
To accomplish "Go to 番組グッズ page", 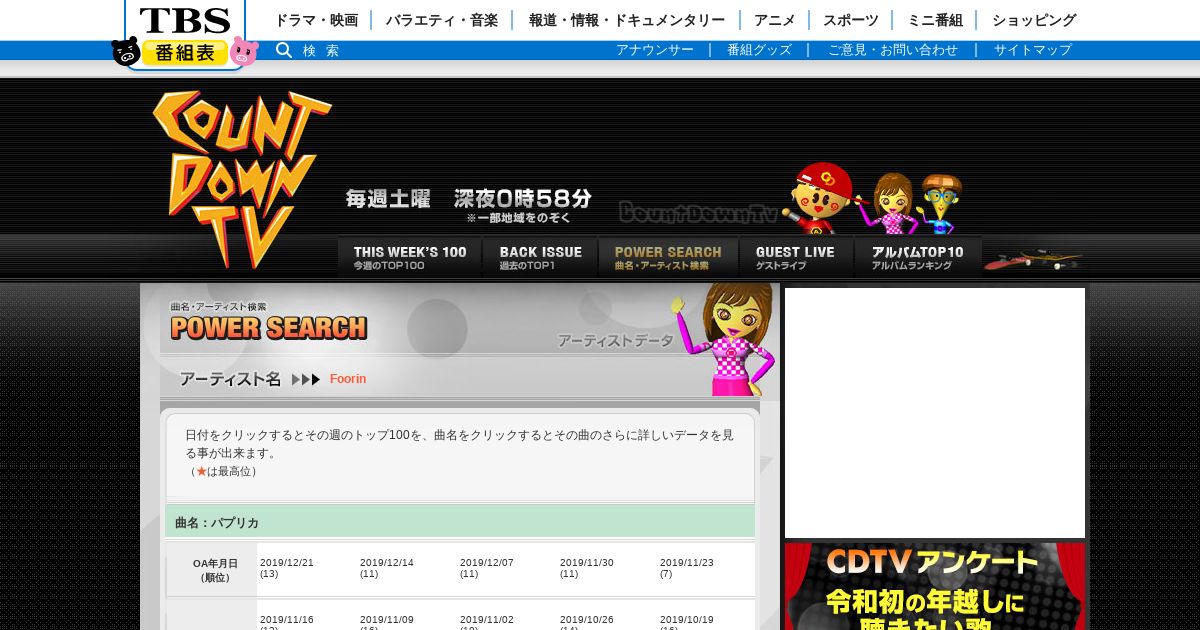I will click(759, 50).
